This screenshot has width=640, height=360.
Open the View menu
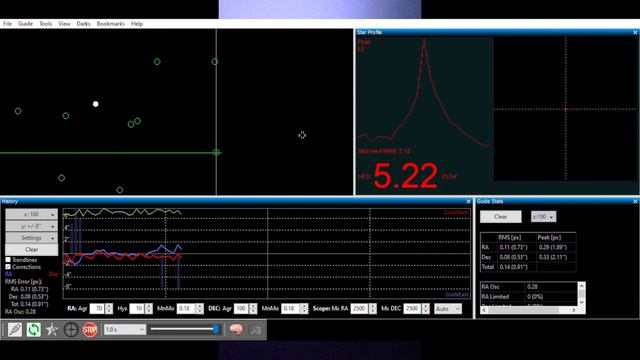(64, 24)
